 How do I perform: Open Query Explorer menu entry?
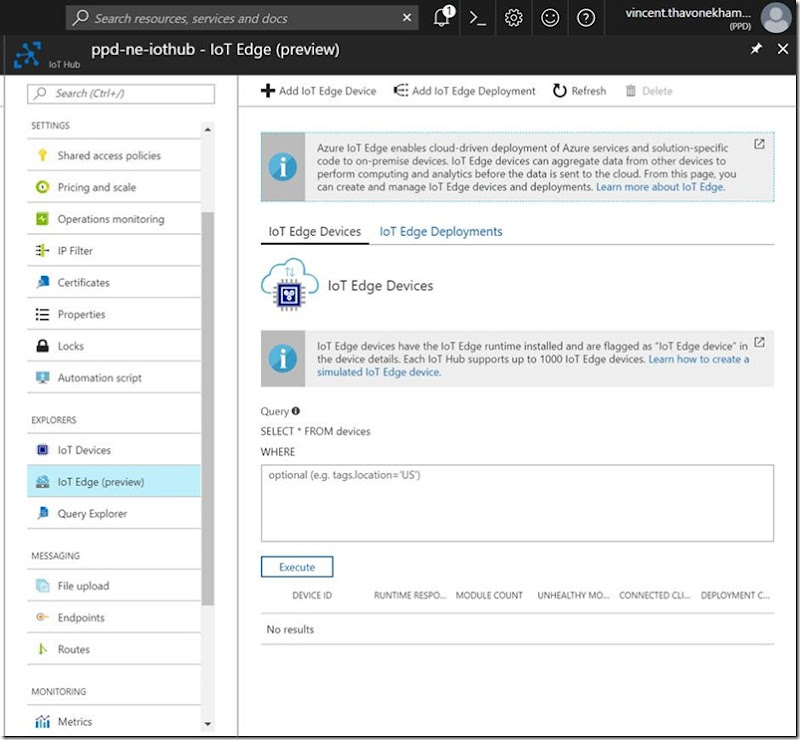pos(114,513)
